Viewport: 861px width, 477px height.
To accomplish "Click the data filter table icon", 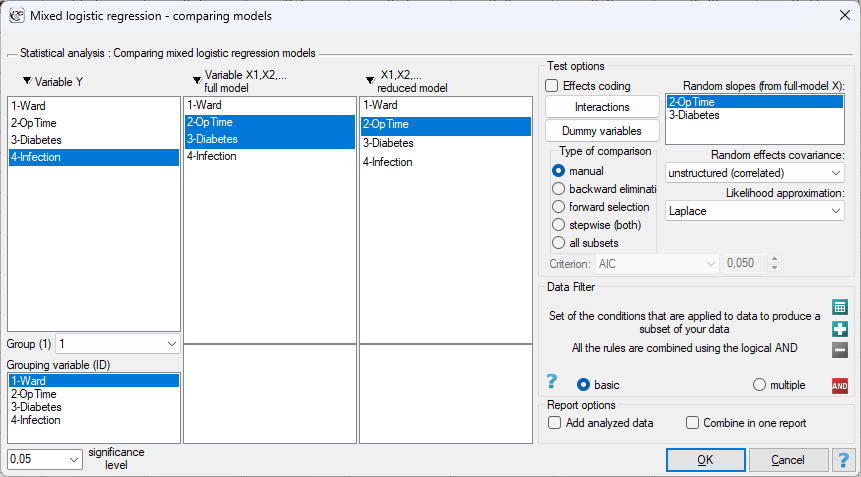I will point(840,307).
